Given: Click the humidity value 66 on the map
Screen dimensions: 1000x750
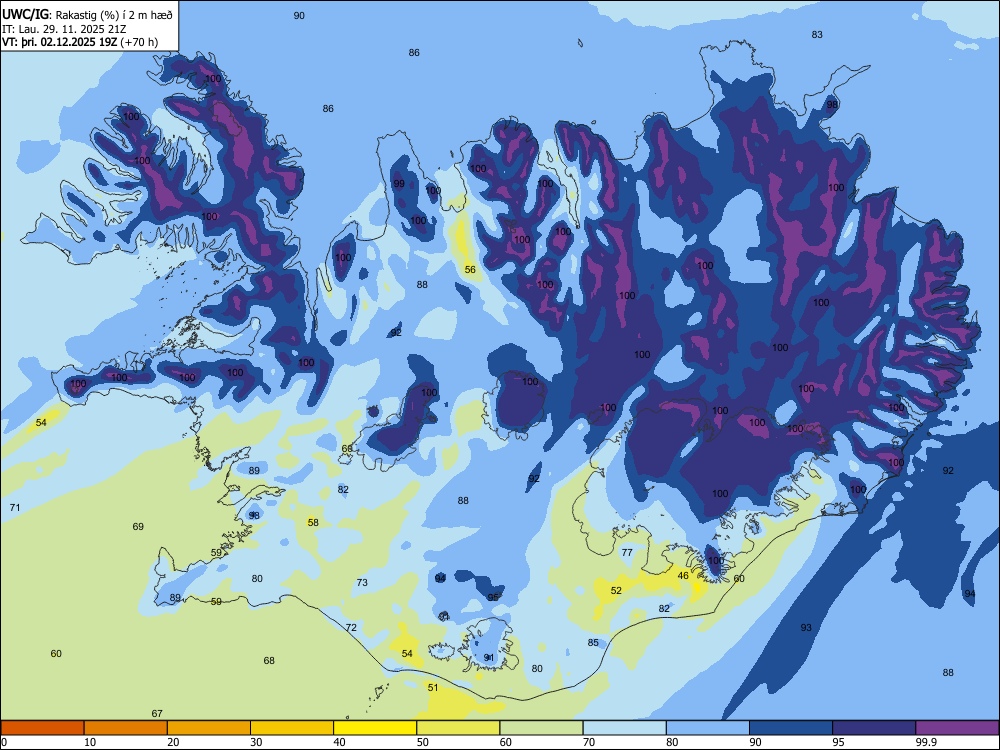Looking at the screenshot, I should (x=346, y=448).
